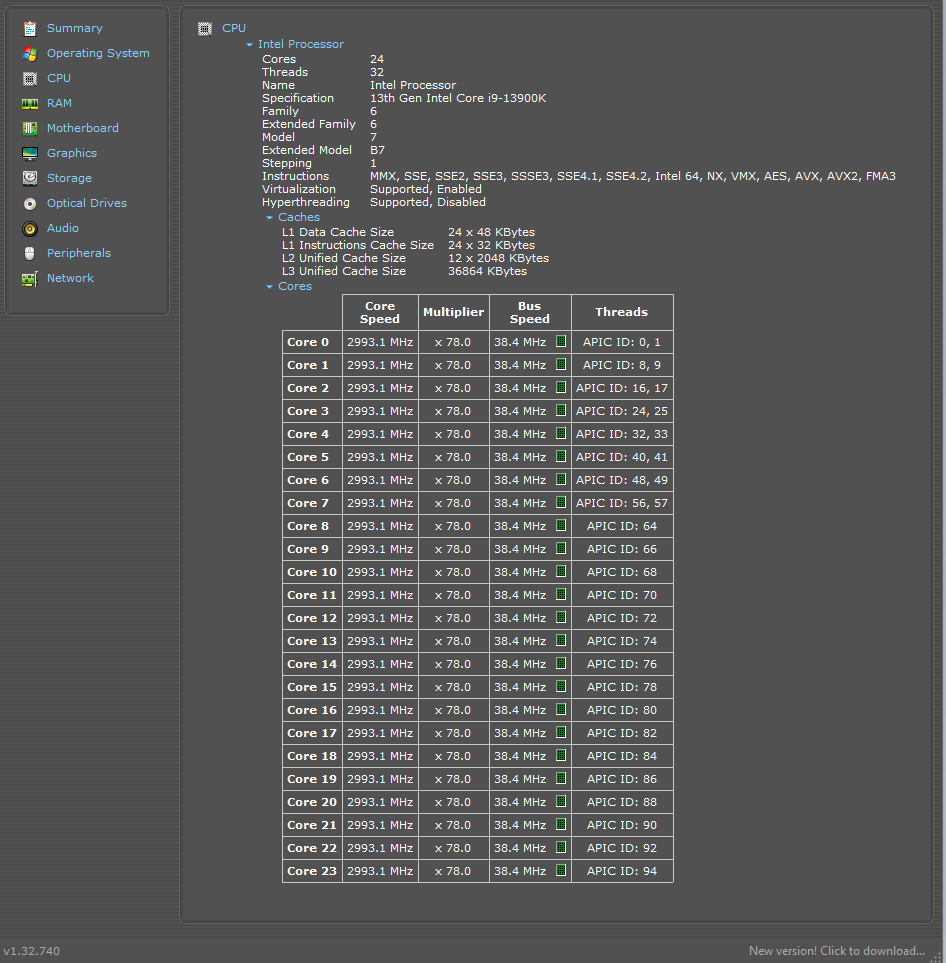Click the Core 15 row label
The image size is (946, 963).
(312, 687)
